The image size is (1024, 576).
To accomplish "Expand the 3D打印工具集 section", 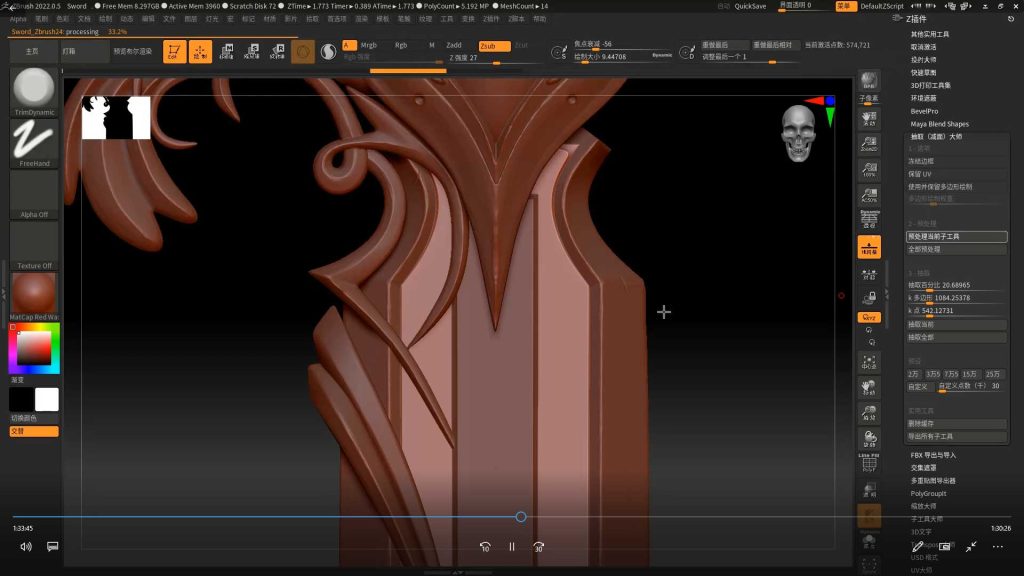I will 931,86.
